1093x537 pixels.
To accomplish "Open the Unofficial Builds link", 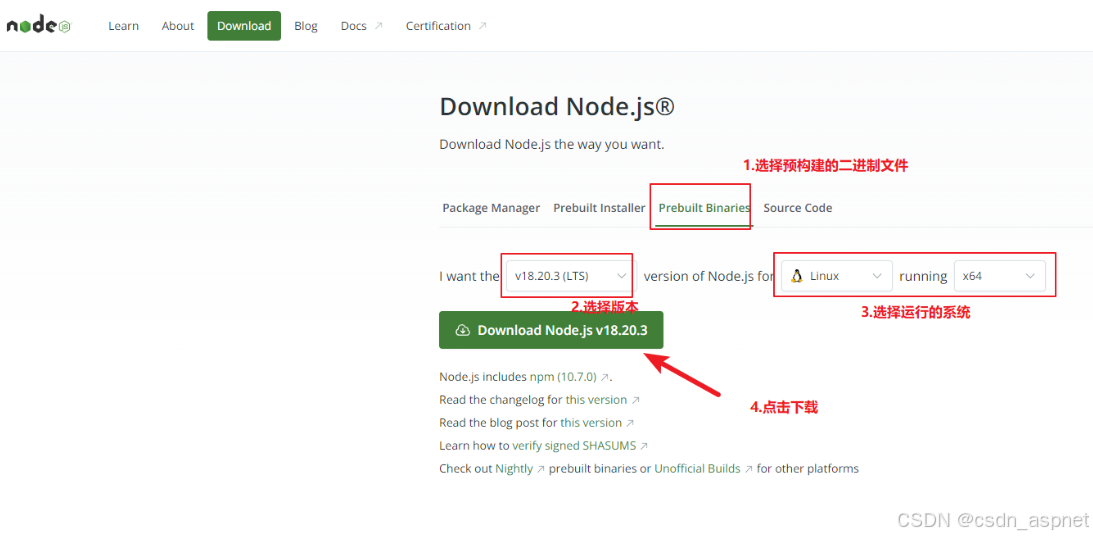I will click(x=697, y=469).
